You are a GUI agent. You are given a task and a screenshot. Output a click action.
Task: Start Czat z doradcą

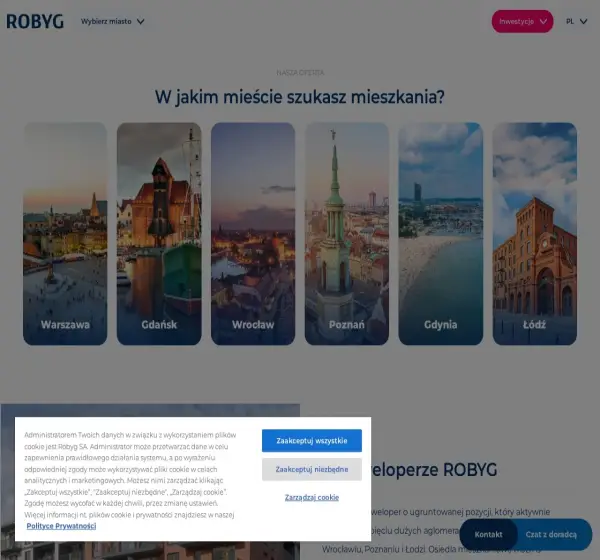[551, 534]
